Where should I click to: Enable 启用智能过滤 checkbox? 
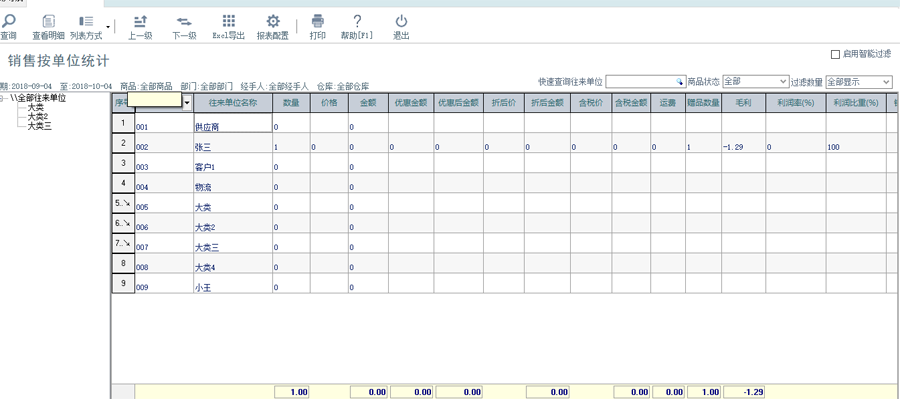[x=835, y=55]
